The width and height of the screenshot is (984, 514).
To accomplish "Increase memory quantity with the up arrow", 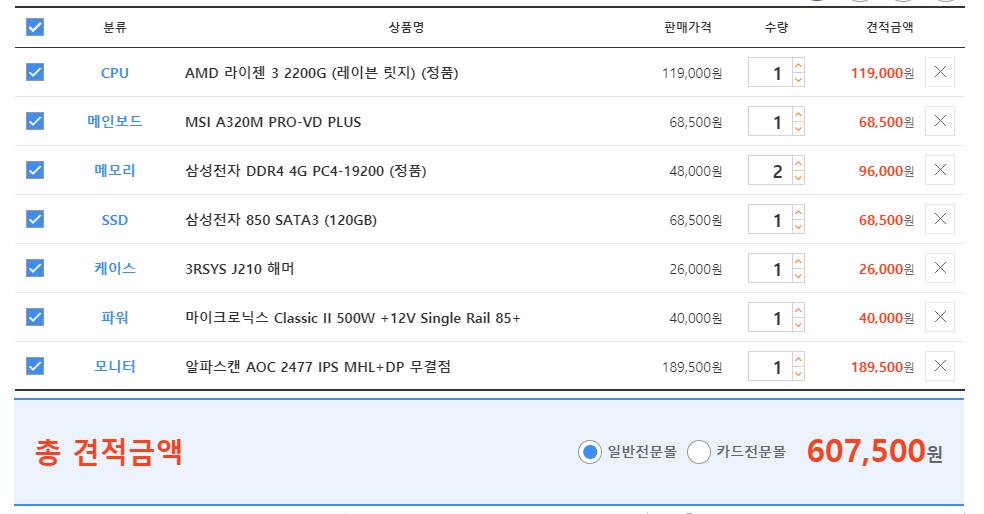I will pos(798,163).
